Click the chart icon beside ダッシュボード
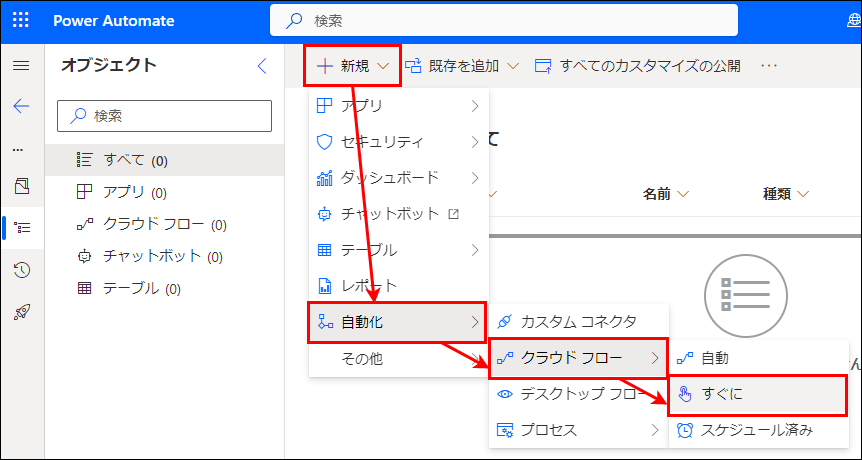 325,178
